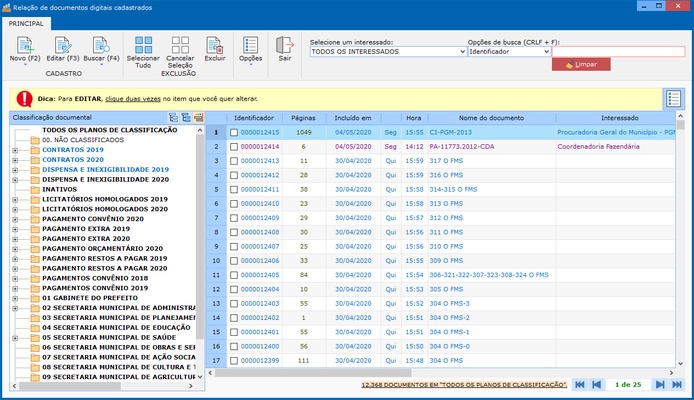Jump to the last page of results
The width and height of the screenshot is (694, 400).
click(x=677, y=385)
